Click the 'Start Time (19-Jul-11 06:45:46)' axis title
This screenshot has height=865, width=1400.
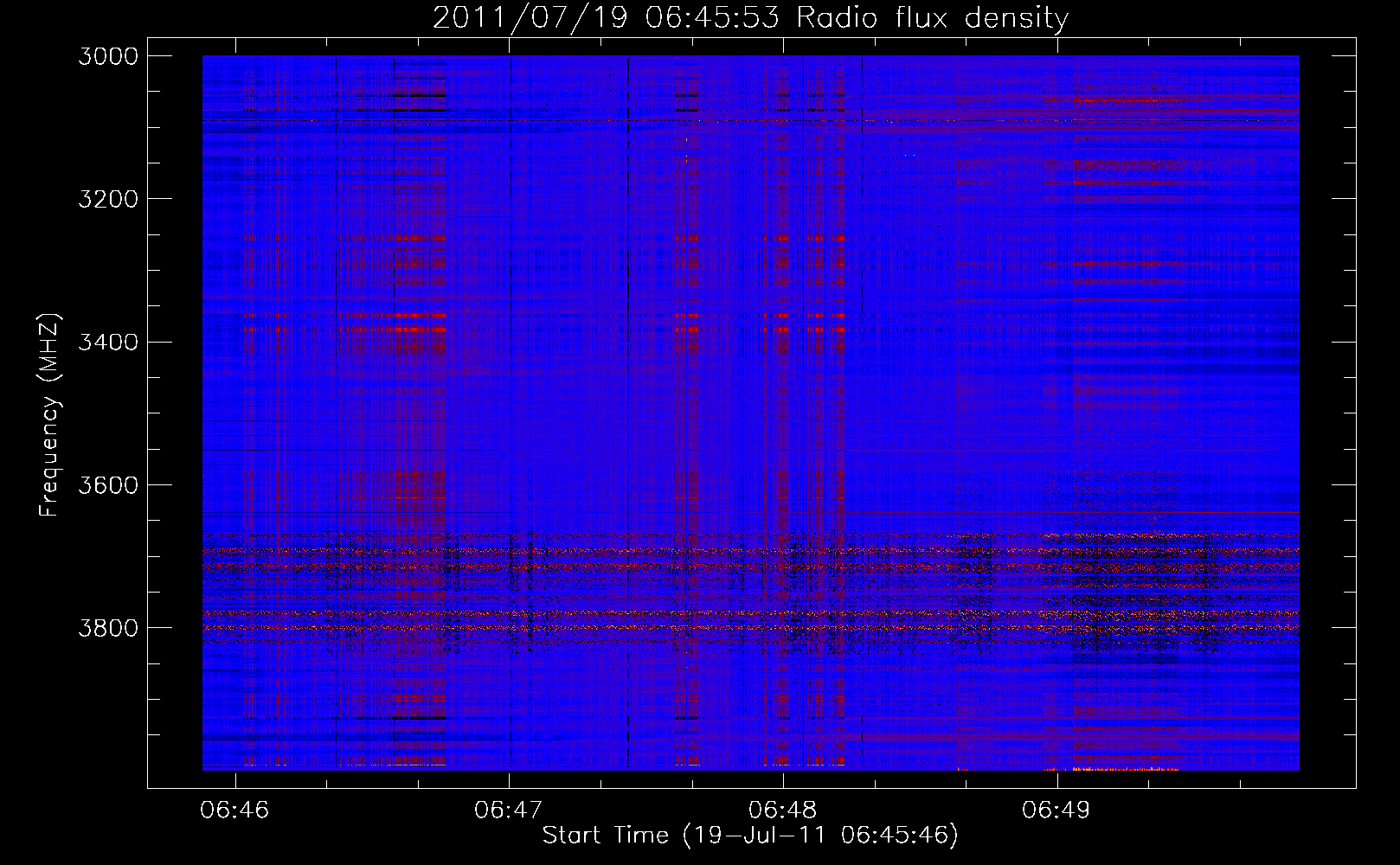[750, 836]
